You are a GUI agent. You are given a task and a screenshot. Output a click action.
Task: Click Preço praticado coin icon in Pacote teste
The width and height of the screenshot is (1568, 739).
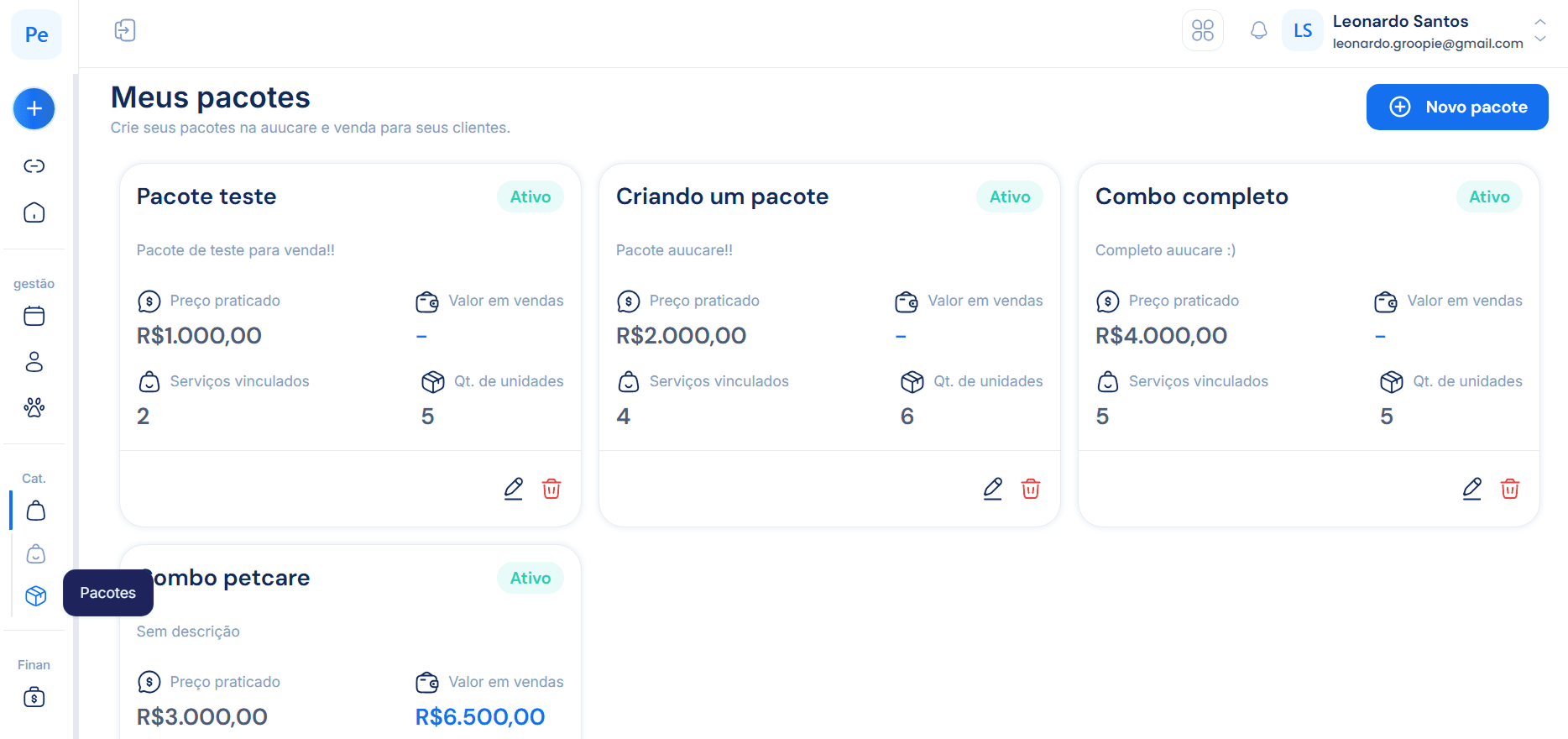(x=149, y=301)
